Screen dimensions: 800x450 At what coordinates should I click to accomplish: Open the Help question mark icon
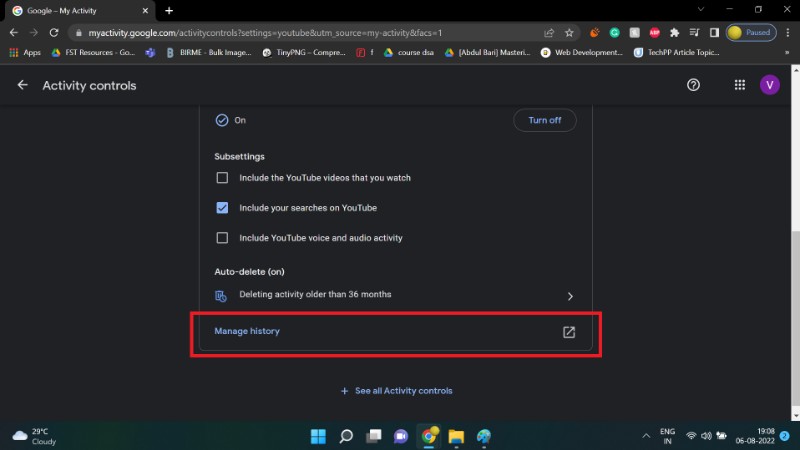(694, 85)
